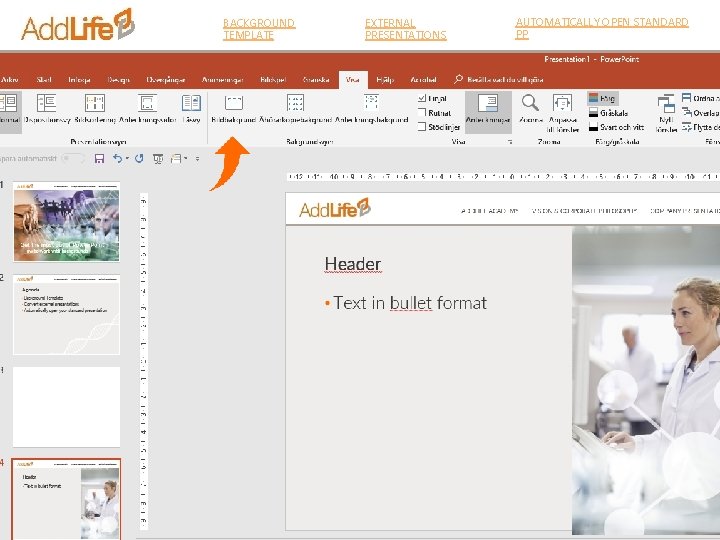Click the AddLife logo on the slide

point(334,208)
